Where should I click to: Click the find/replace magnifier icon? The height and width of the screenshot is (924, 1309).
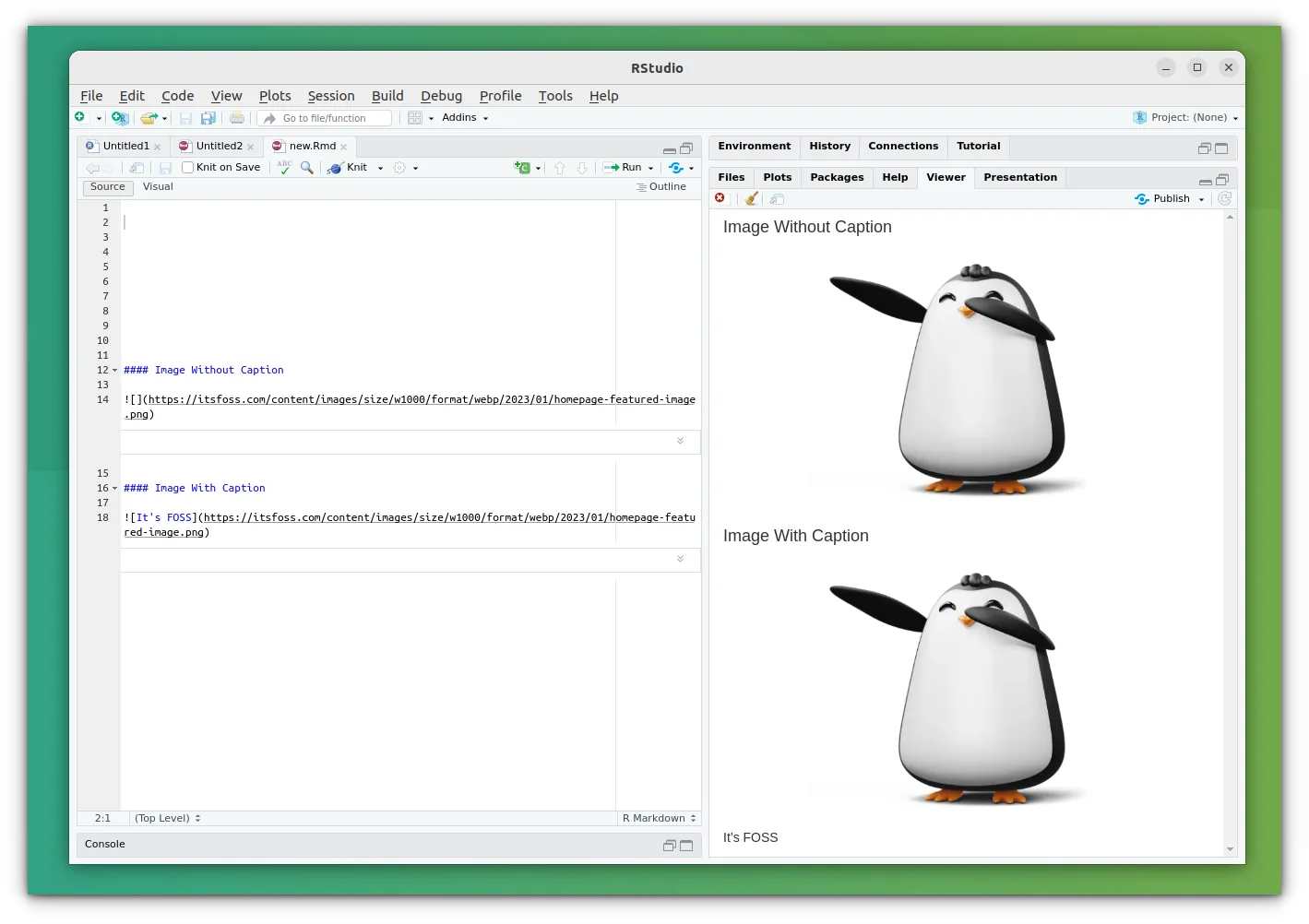coord(307,168)
